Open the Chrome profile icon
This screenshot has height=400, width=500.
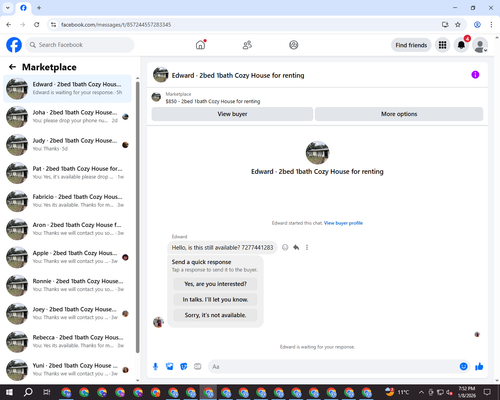(x=477, y=25)
